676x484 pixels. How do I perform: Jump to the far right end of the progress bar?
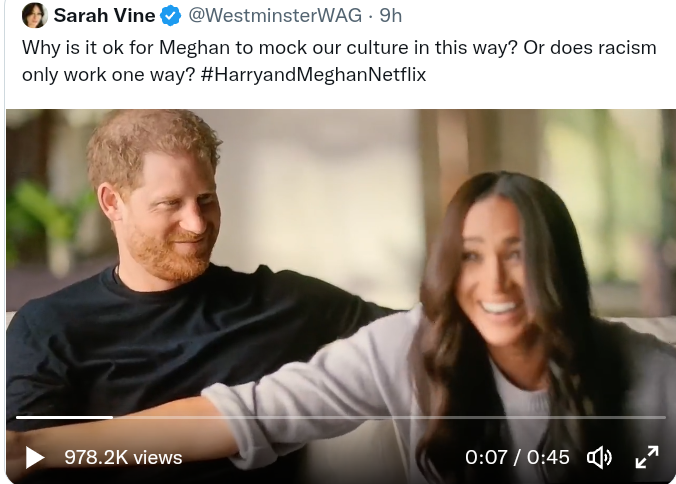pyautogui.click(x=662, y=417)
